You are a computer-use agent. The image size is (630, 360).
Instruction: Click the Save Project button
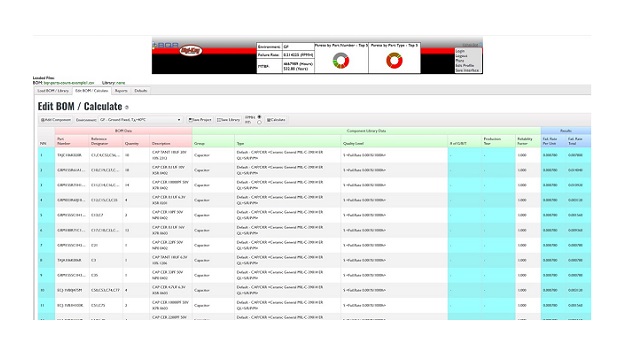200,120
